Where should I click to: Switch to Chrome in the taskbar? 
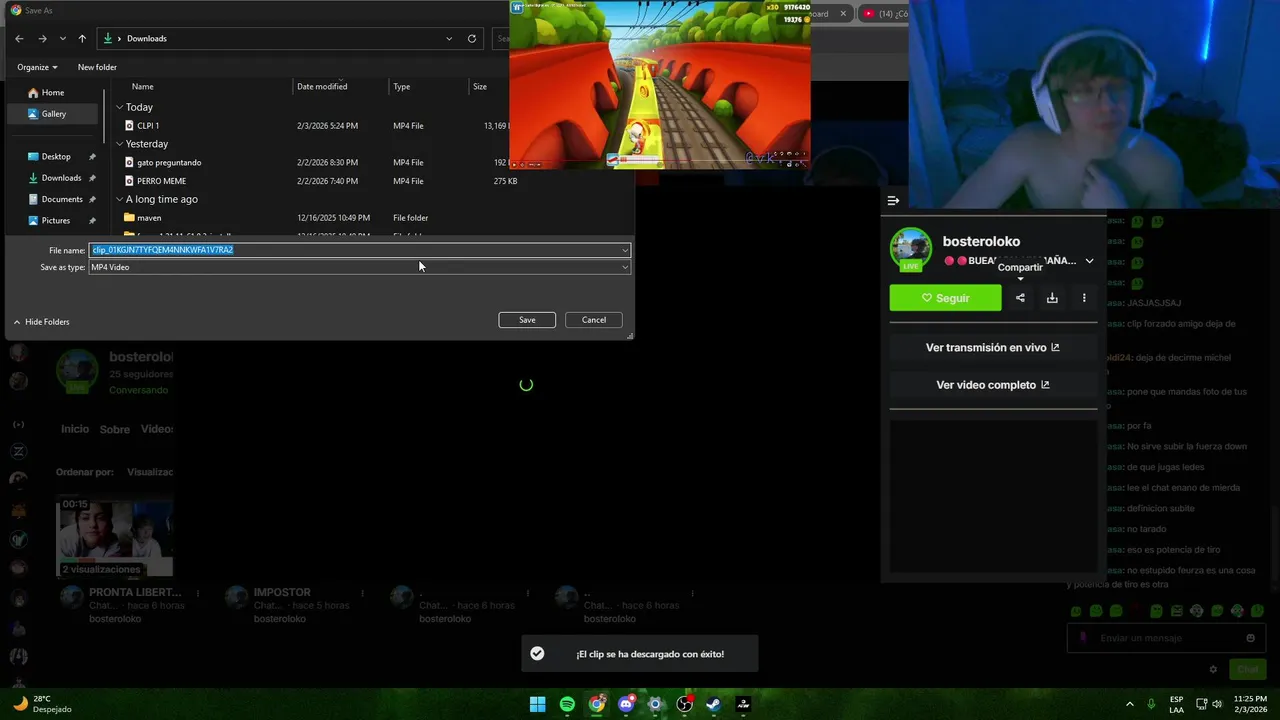pyautogui.click(x=596, y=704)
